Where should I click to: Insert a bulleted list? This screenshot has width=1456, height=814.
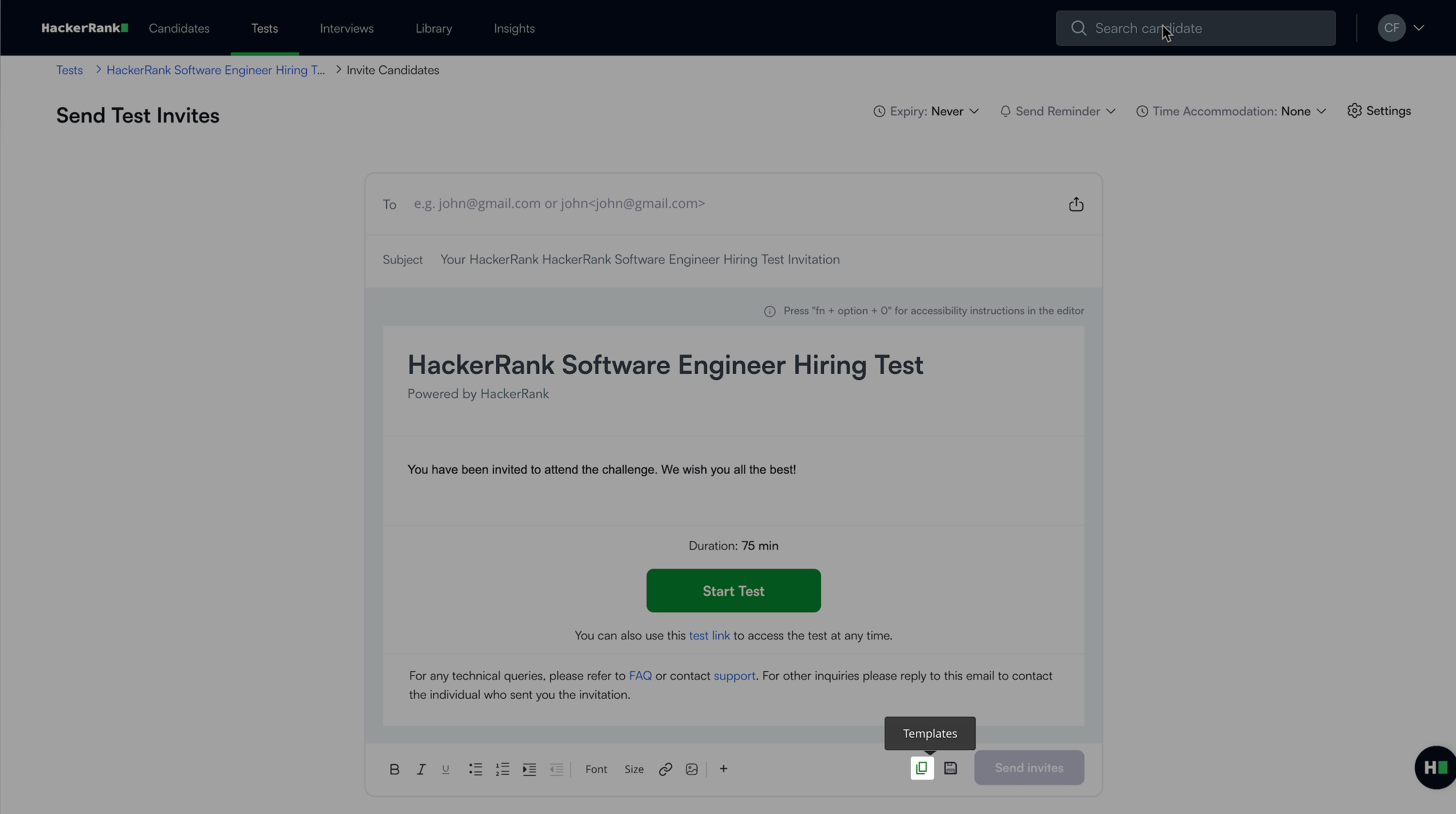pyautogui.click(x=476, y=769)
